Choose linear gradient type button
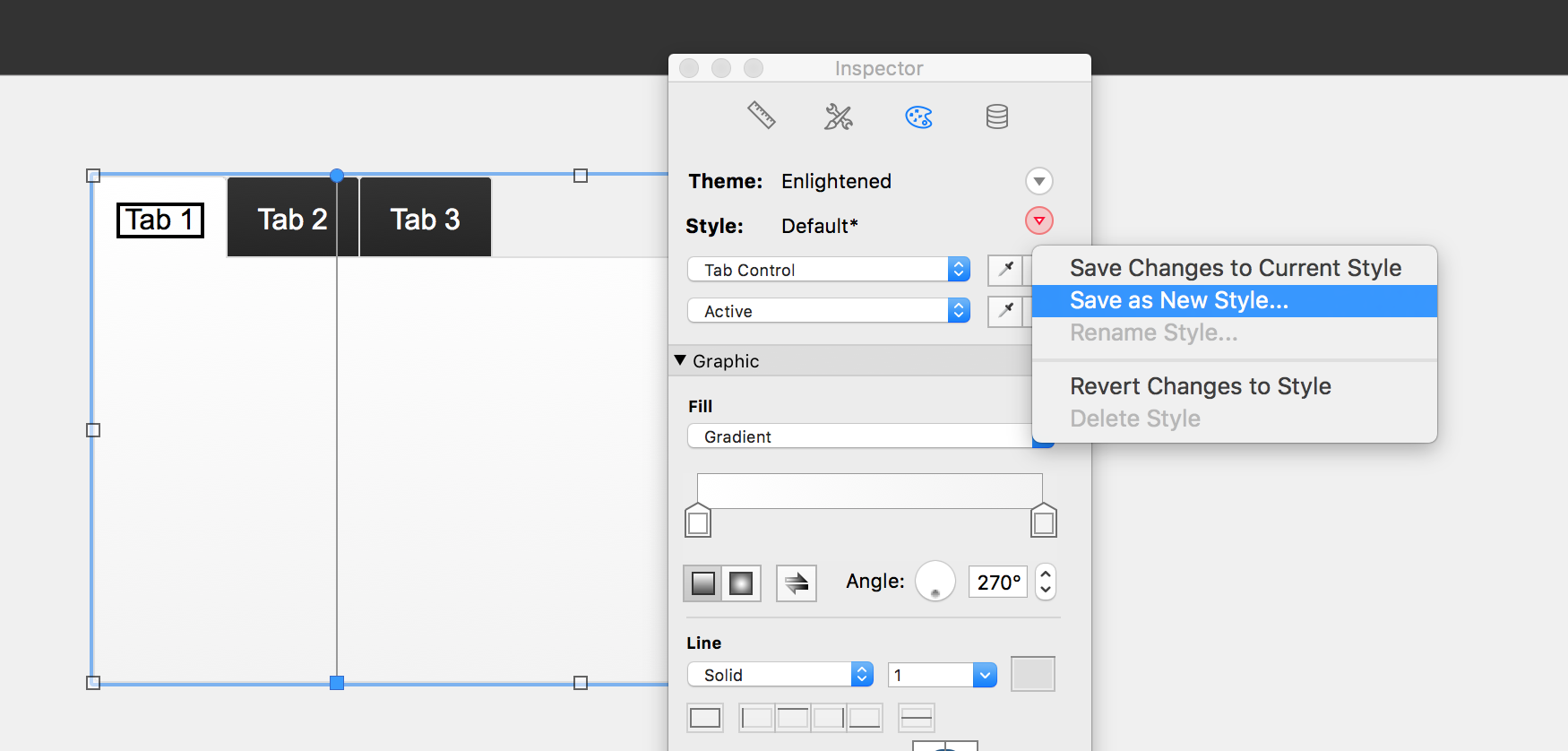Viewport: 1568px width, 751px height. pyautogui.click(x=703, y=583)
